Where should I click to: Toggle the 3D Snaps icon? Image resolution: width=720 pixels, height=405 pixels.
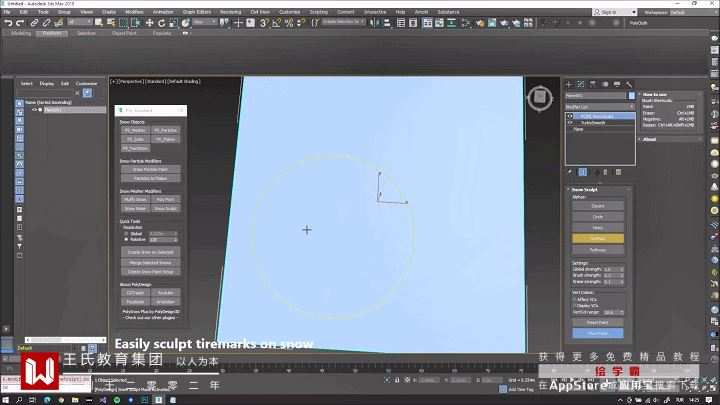tap(264, 22)
